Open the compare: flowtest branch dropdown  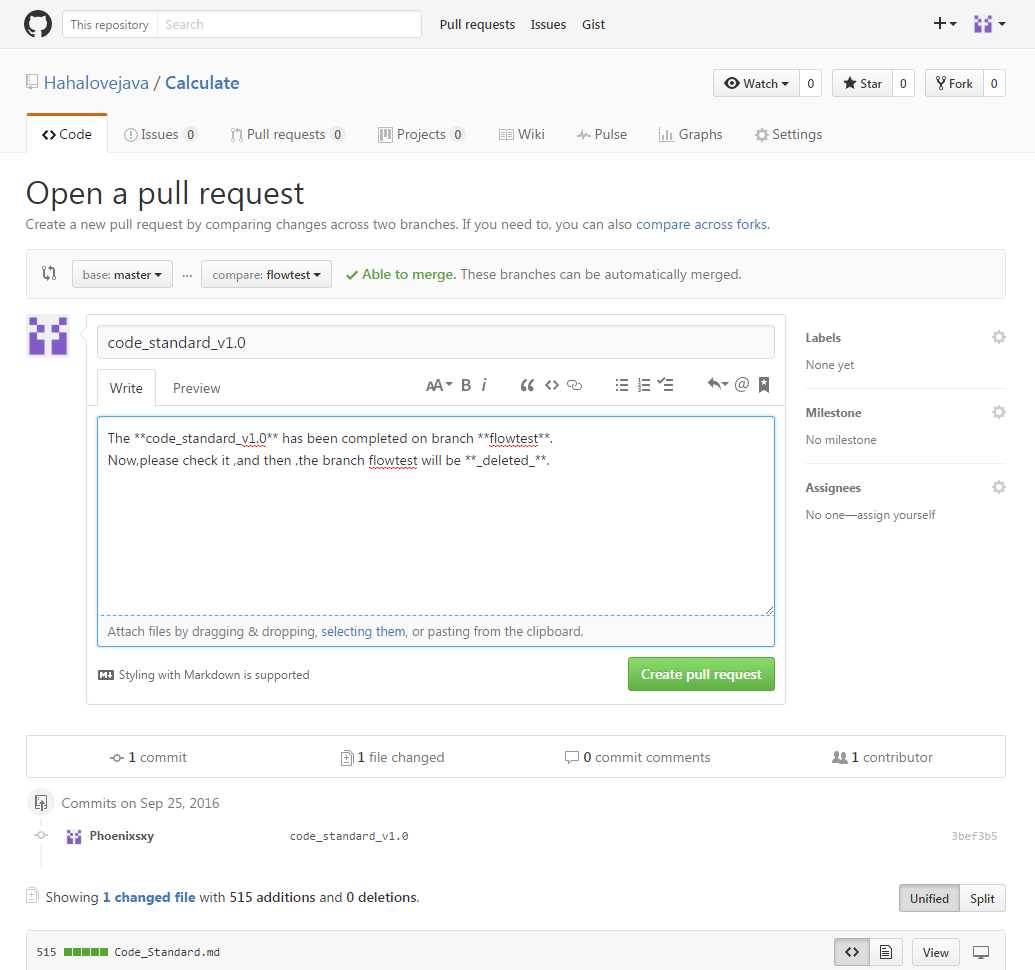[266, 275]
